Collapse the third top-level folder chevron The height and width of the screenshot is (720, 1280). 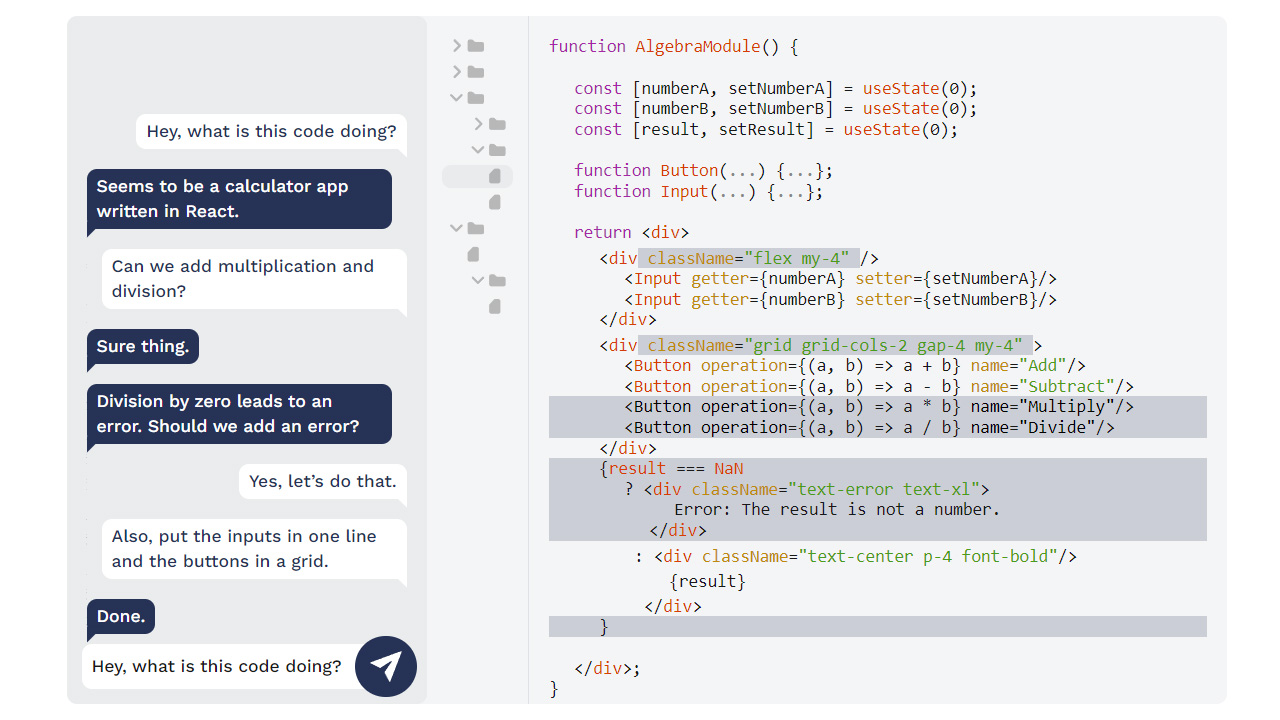tap(457, 98)
